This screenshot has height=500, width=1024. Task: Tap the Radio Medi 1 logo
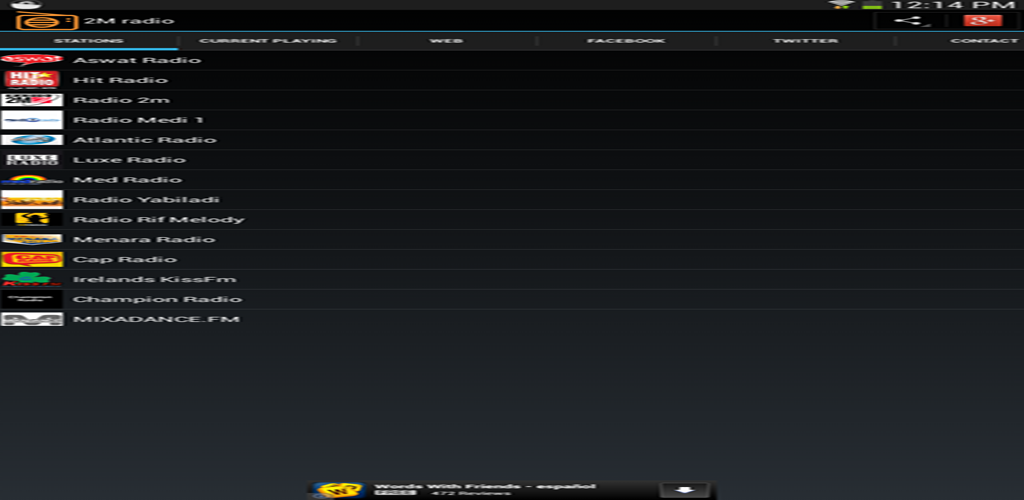[32, 120]
